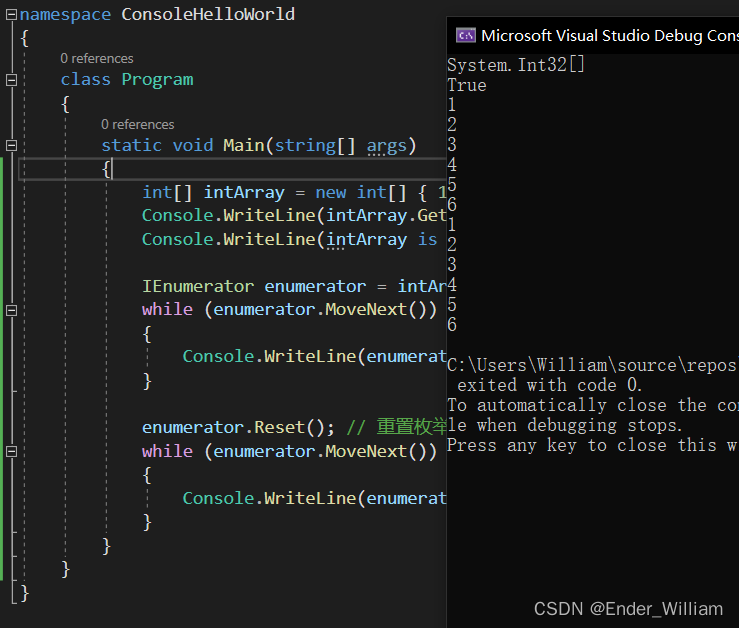Click the Debug Console title bar text
Viewport: 739px width, 628px height.
pyautogui.click(x=608, y=36)
